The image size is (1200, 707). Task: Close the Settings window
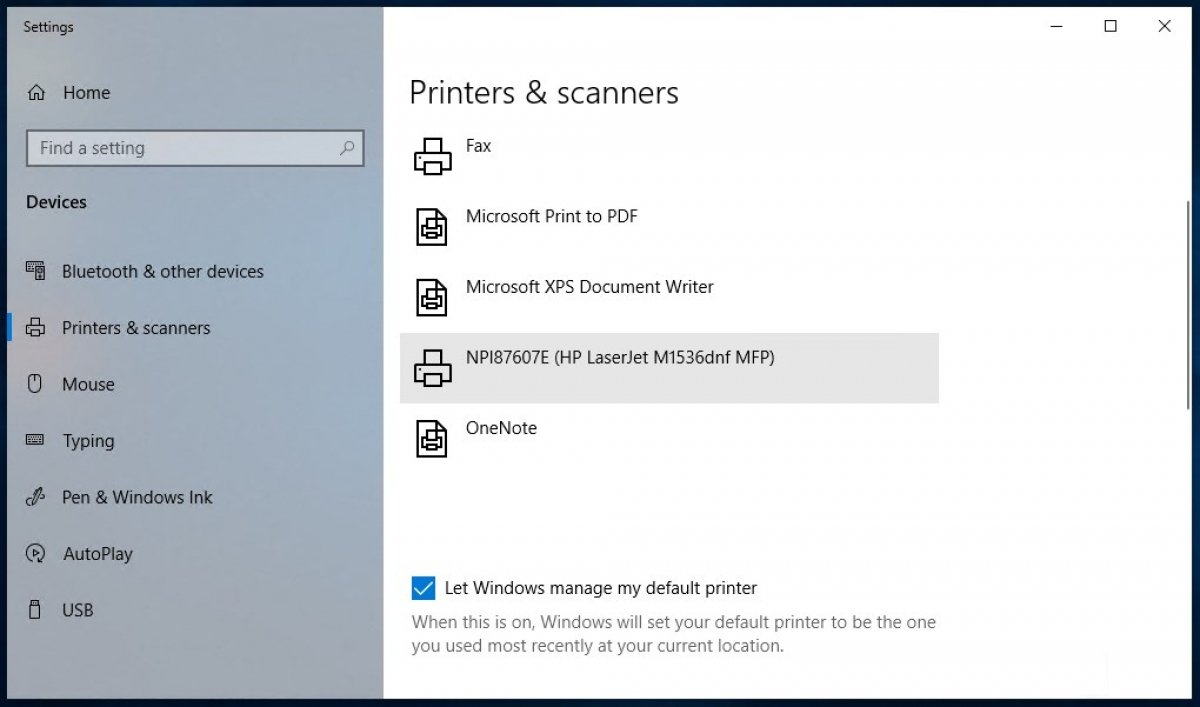click(1164, 27)
